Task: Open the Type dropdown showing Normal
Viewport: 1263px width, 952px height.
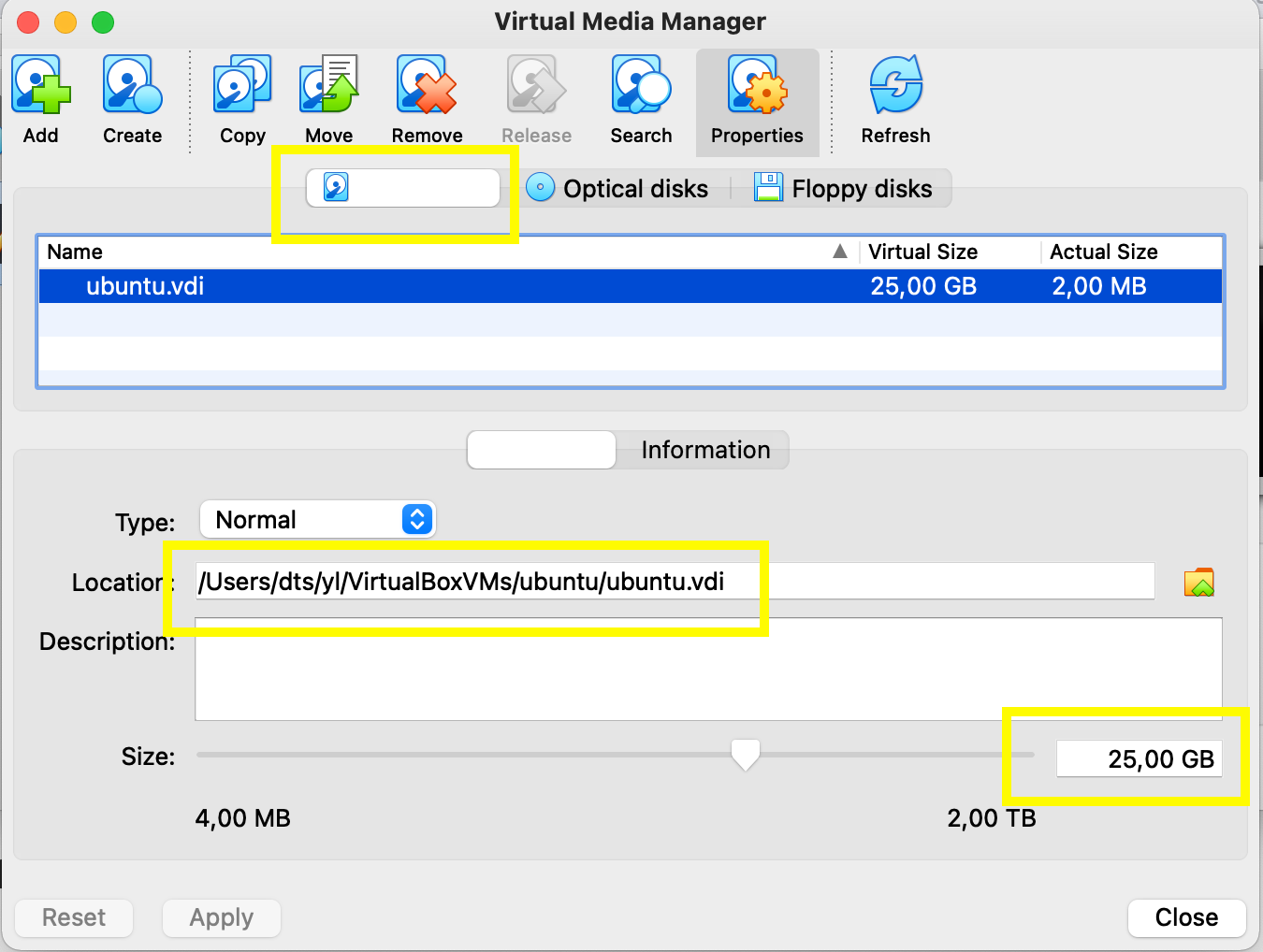Action: click(317, 519)
